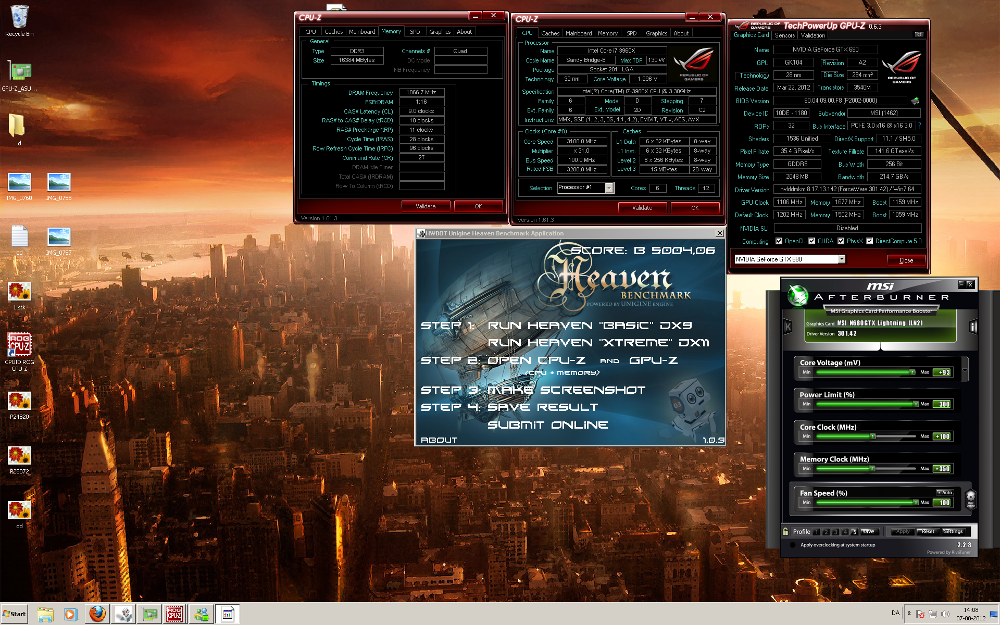Open the Afterburner K (Kombustor) side button

(x=787, y=327)
